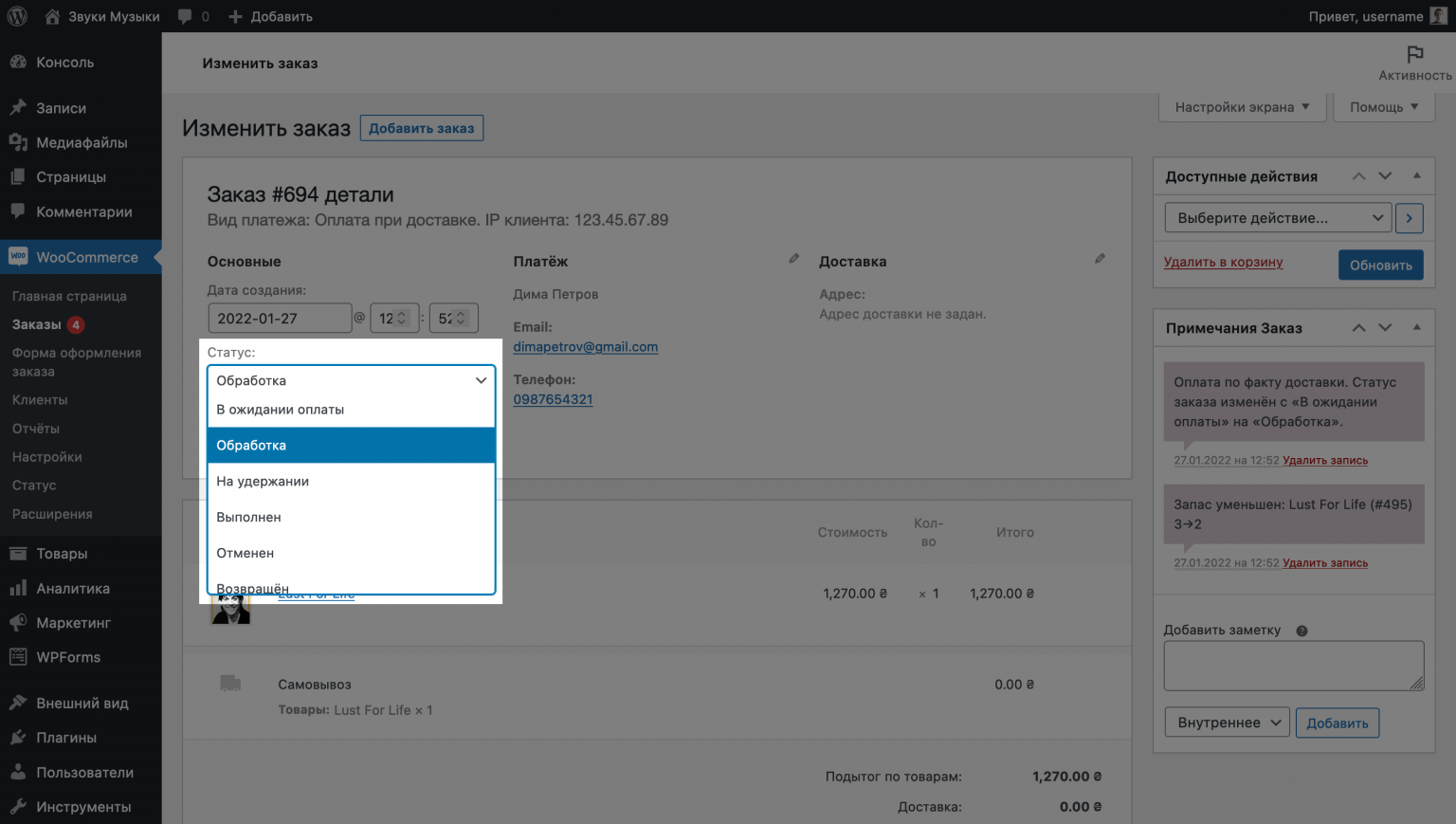Open Медиафайлы via the media icon
Image resolution: width=1456 pixels, height=824 pixels.
17,142
